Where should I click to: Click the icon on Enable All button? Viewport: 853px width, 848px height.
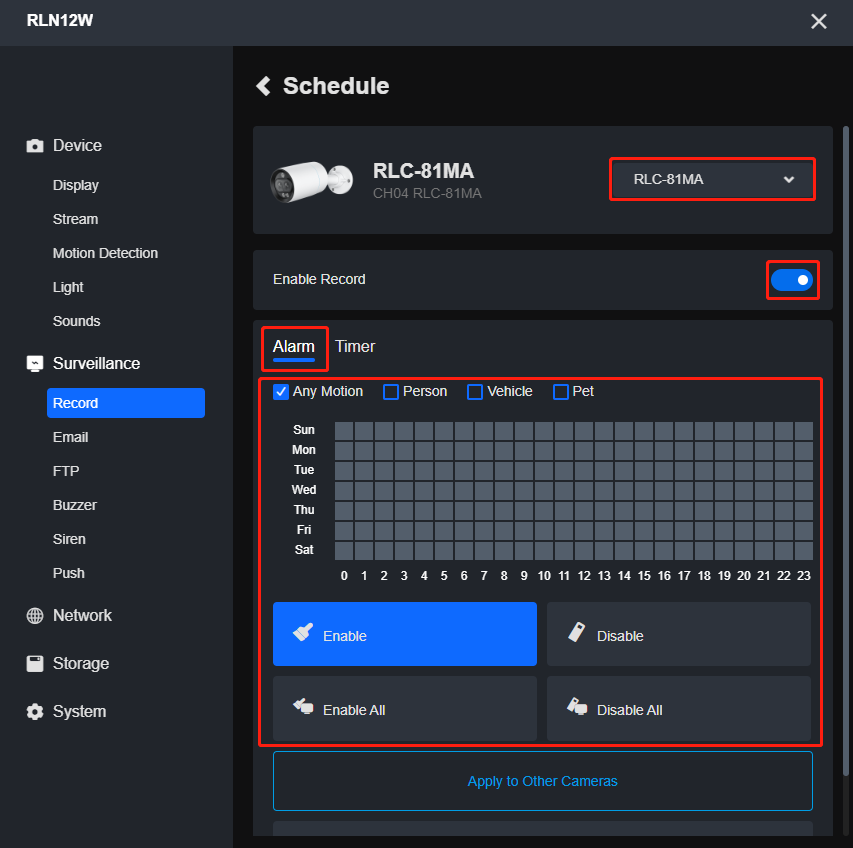click(303, 706)
